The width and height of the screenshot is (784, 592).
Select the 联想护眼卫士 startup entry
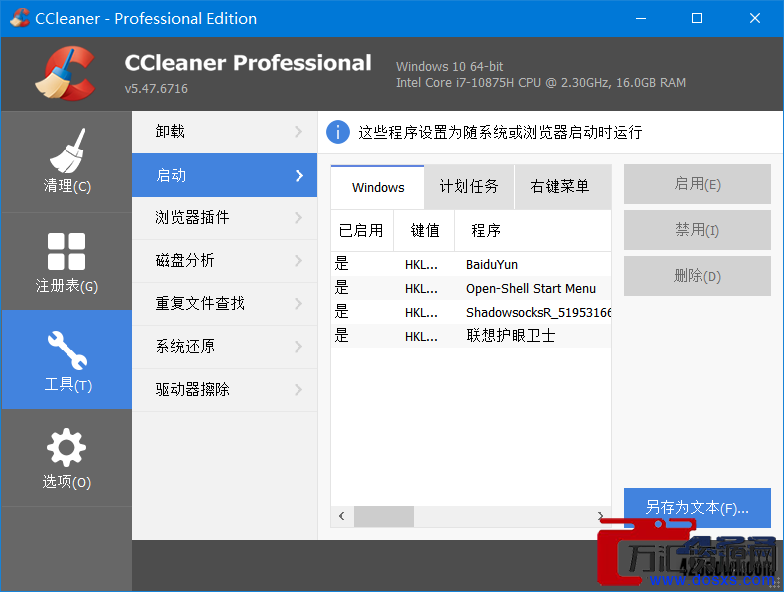(x=471, y=336)
